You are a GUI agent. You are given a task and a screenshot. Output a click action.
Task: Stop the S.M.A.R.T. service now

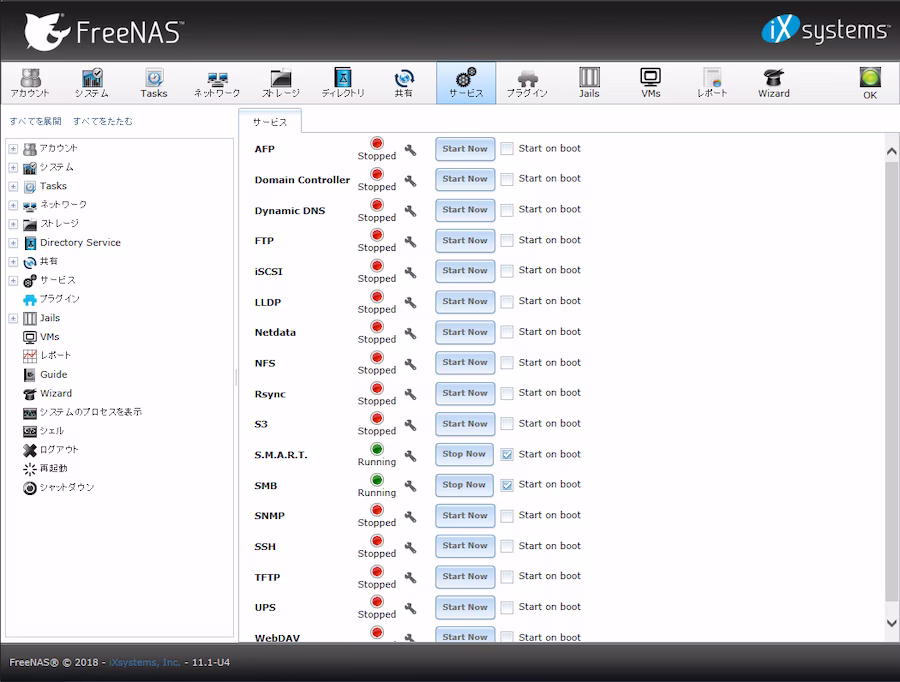tap(464, 454)
